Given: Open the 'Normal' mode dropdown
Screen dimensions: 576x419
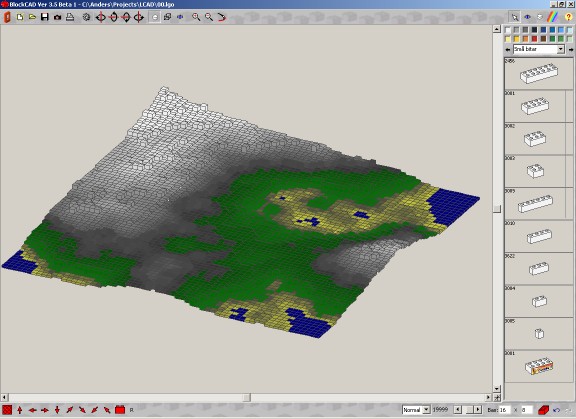Looking at the screenshot, I should [426, 409].
